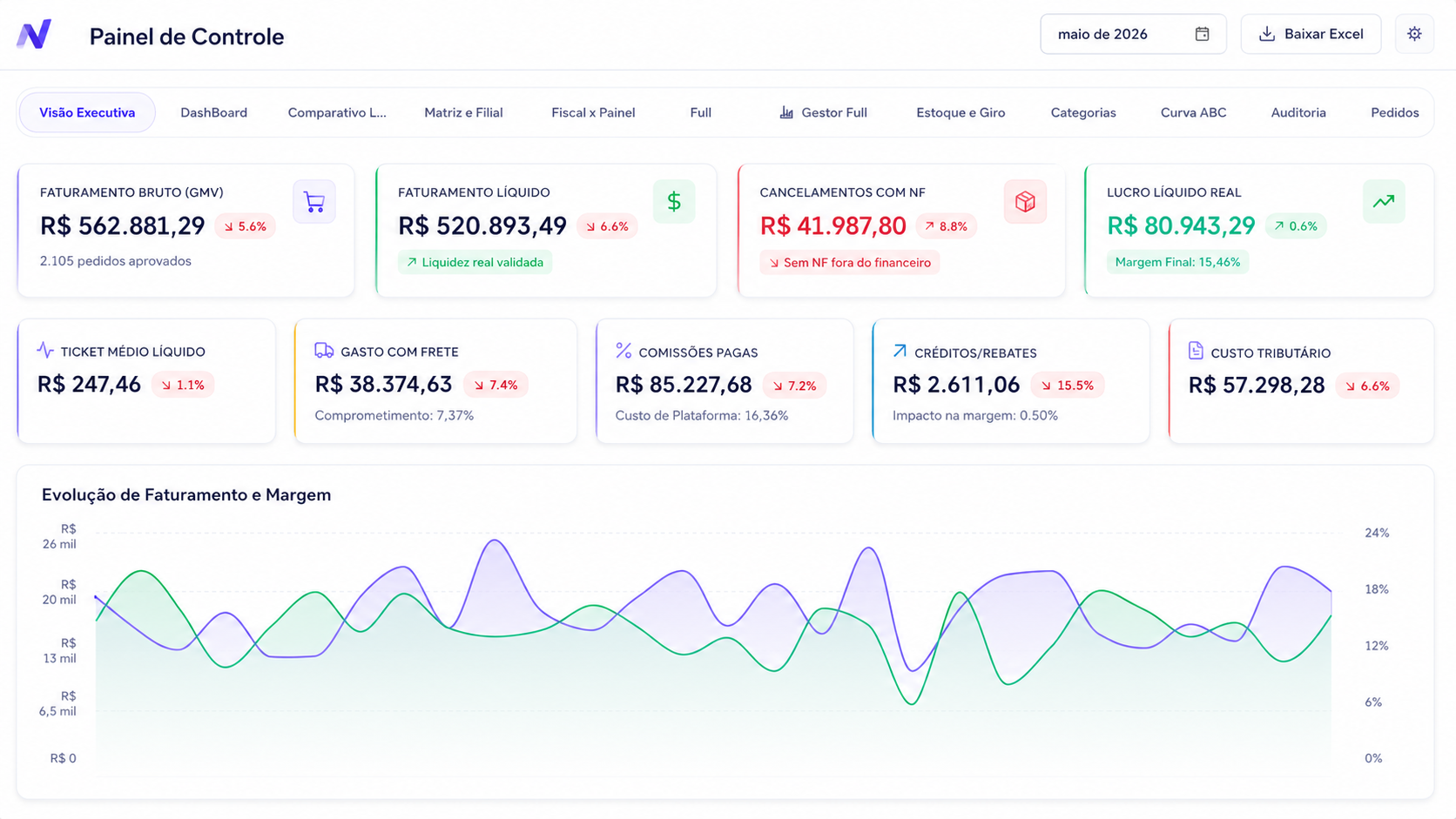Click the R$ 41.987,80 cancellations value
Image resolution: width=1456 pixels, height=819 pixels.
(832, 226)
